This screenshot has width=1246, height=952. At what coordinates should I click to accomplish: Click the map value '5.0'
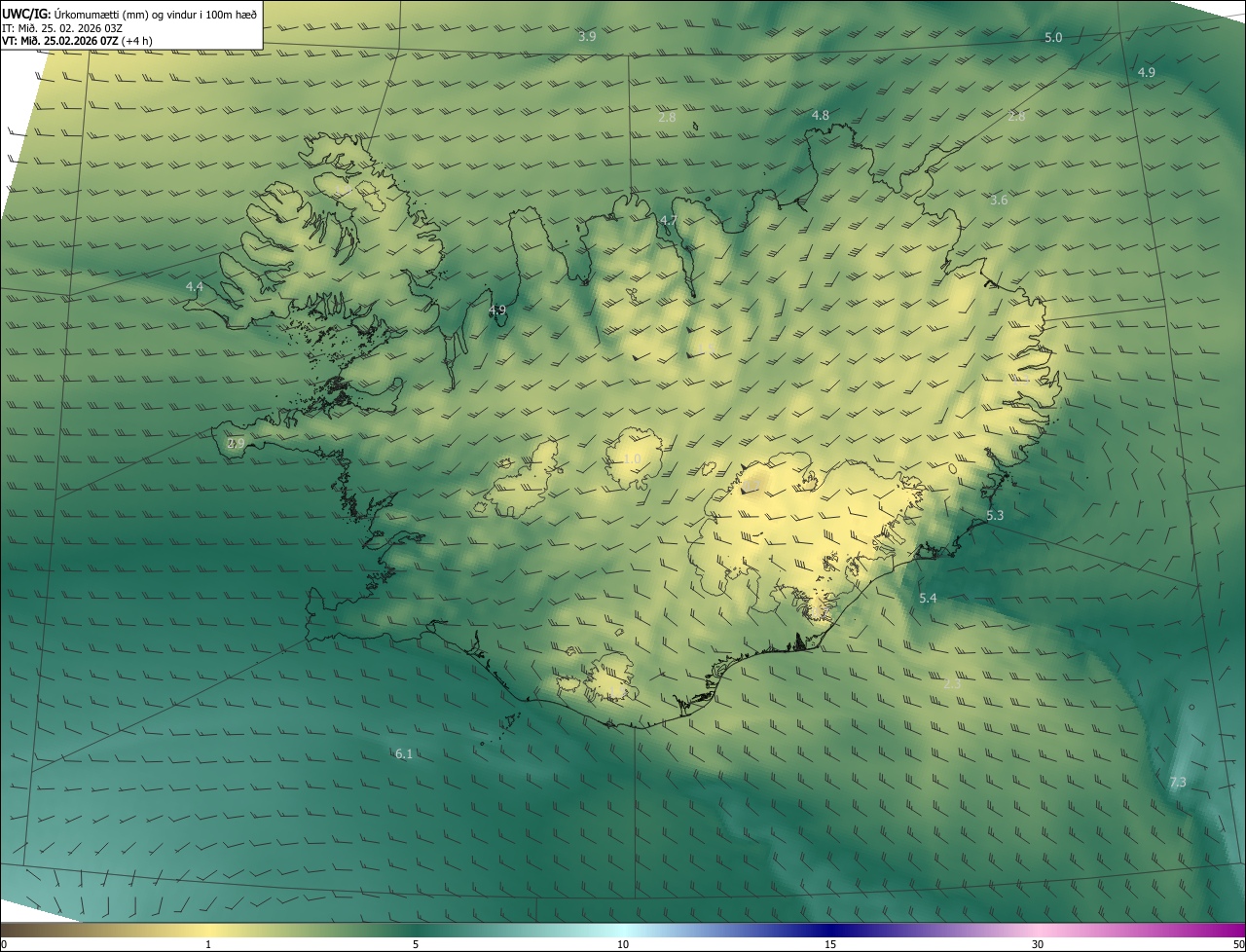[x=1053, y=38]
